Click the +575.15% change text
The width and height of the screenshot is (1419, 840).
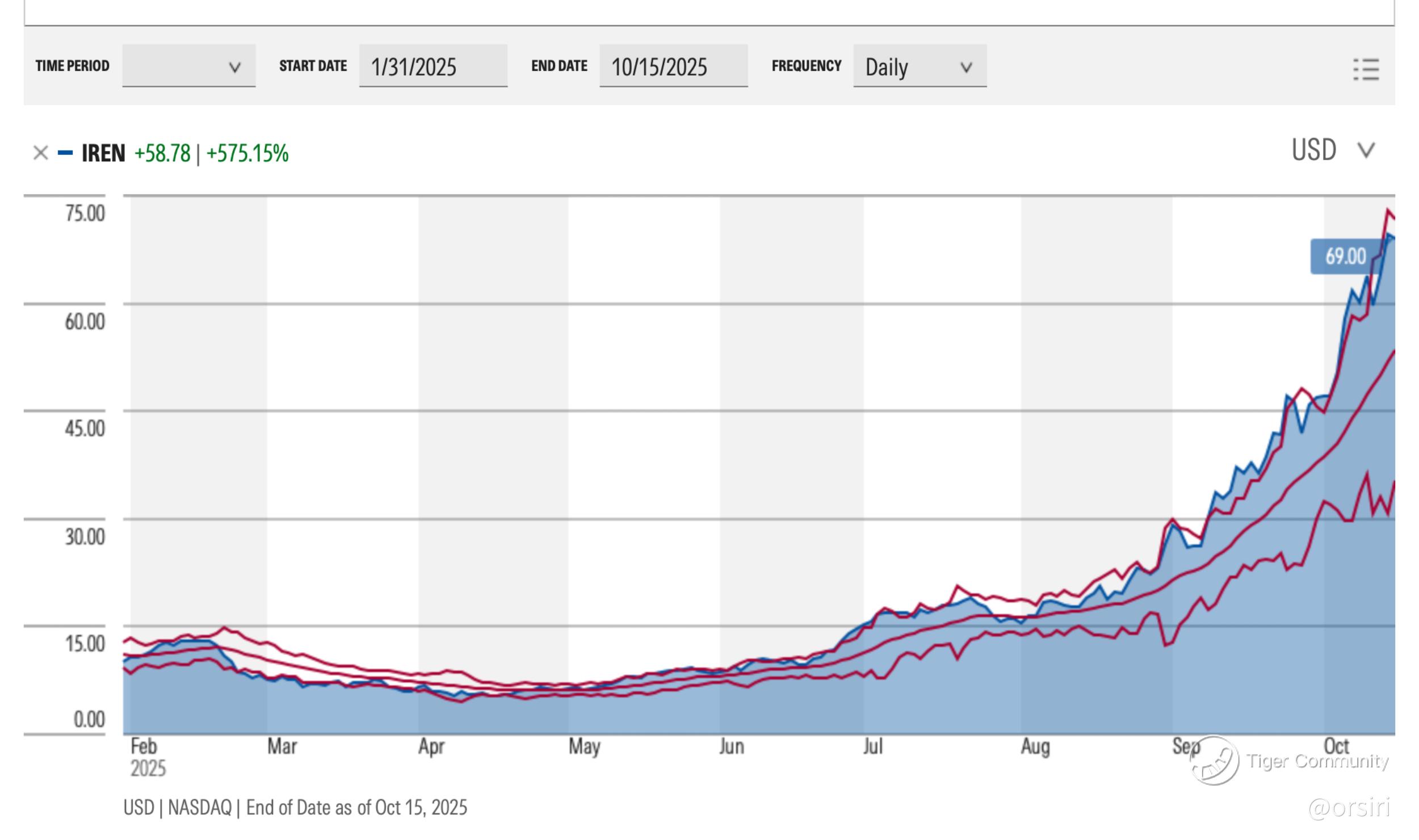247,154
